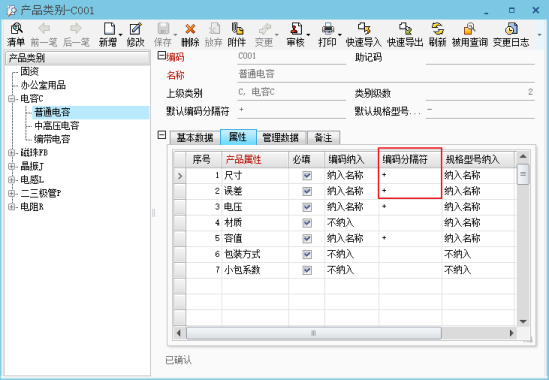Screen dimensions: 549x380
Task: Select 不纳入 编码纳入 cell for 材质
Action: 351,223
